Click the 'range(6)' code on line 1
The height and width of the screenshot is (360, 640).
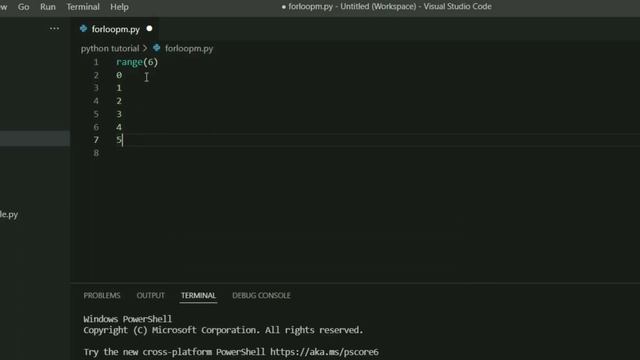137,62
